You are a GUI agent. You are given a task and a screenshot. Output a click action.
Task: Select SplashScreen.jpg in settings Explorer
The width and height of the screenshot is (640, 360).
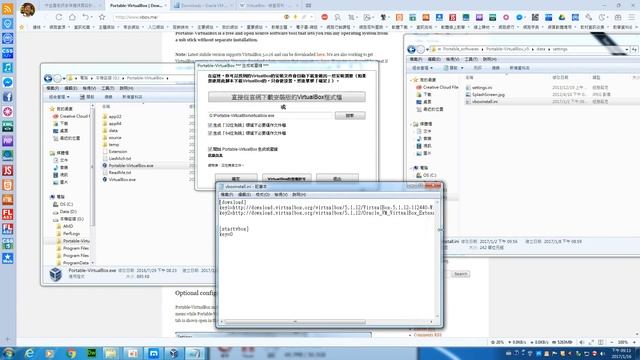(488, 94)
